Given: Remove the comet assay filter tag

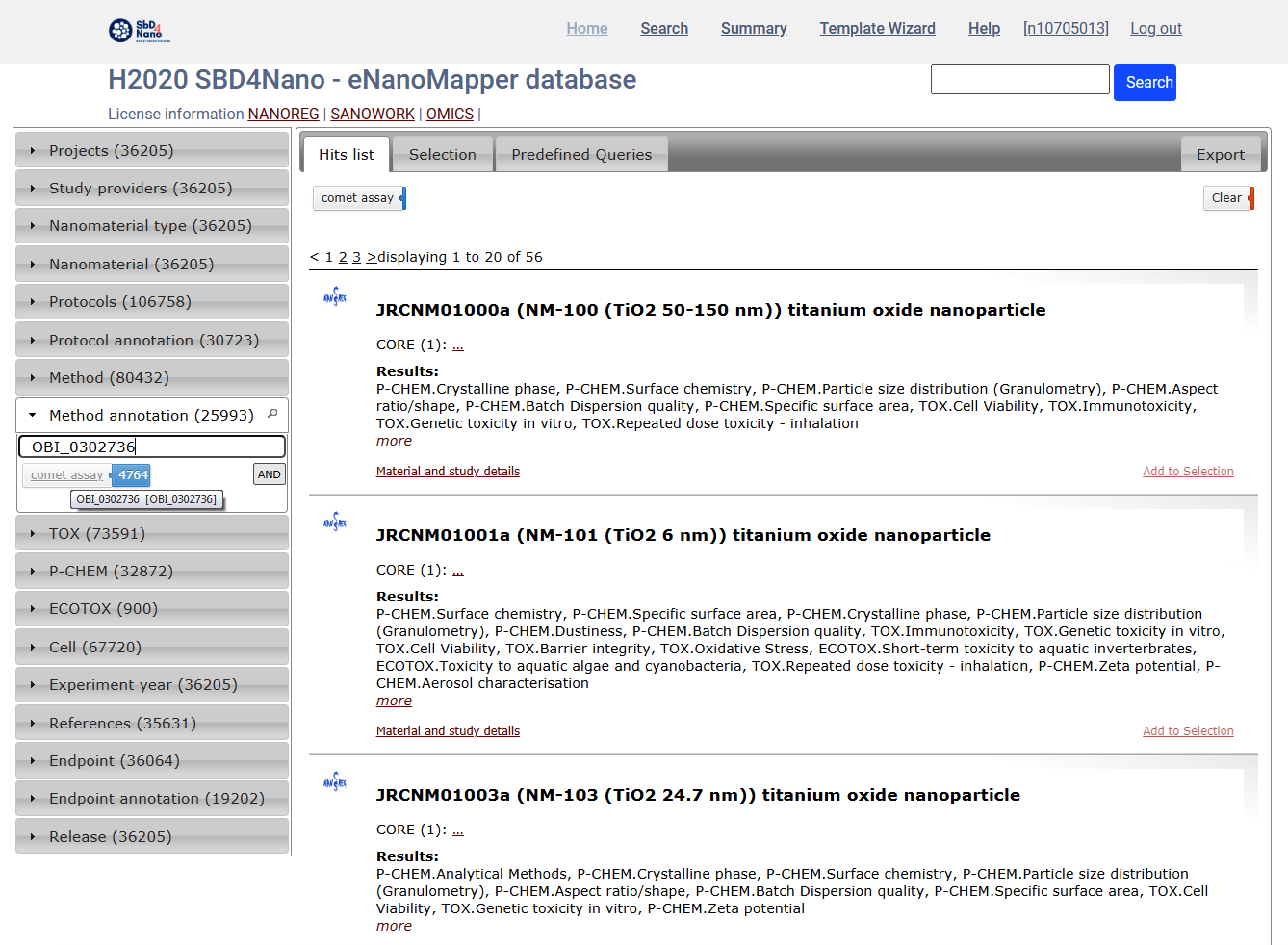Looking at the screenshot, I should pos(402,198).
